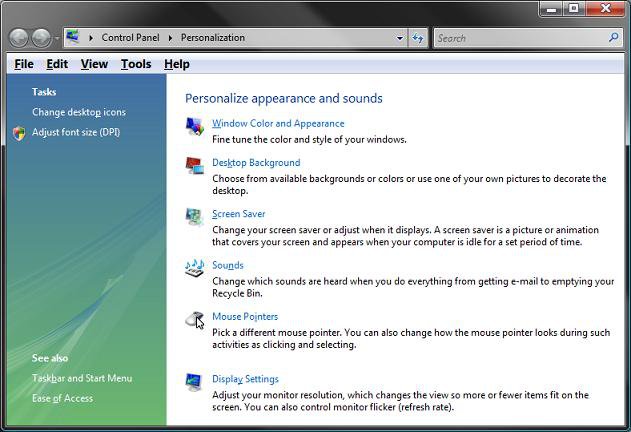Click the shield icon beside Adjust font size
Image resolution: width=631 pixels, height=432 pixels.
pos(19,133)
